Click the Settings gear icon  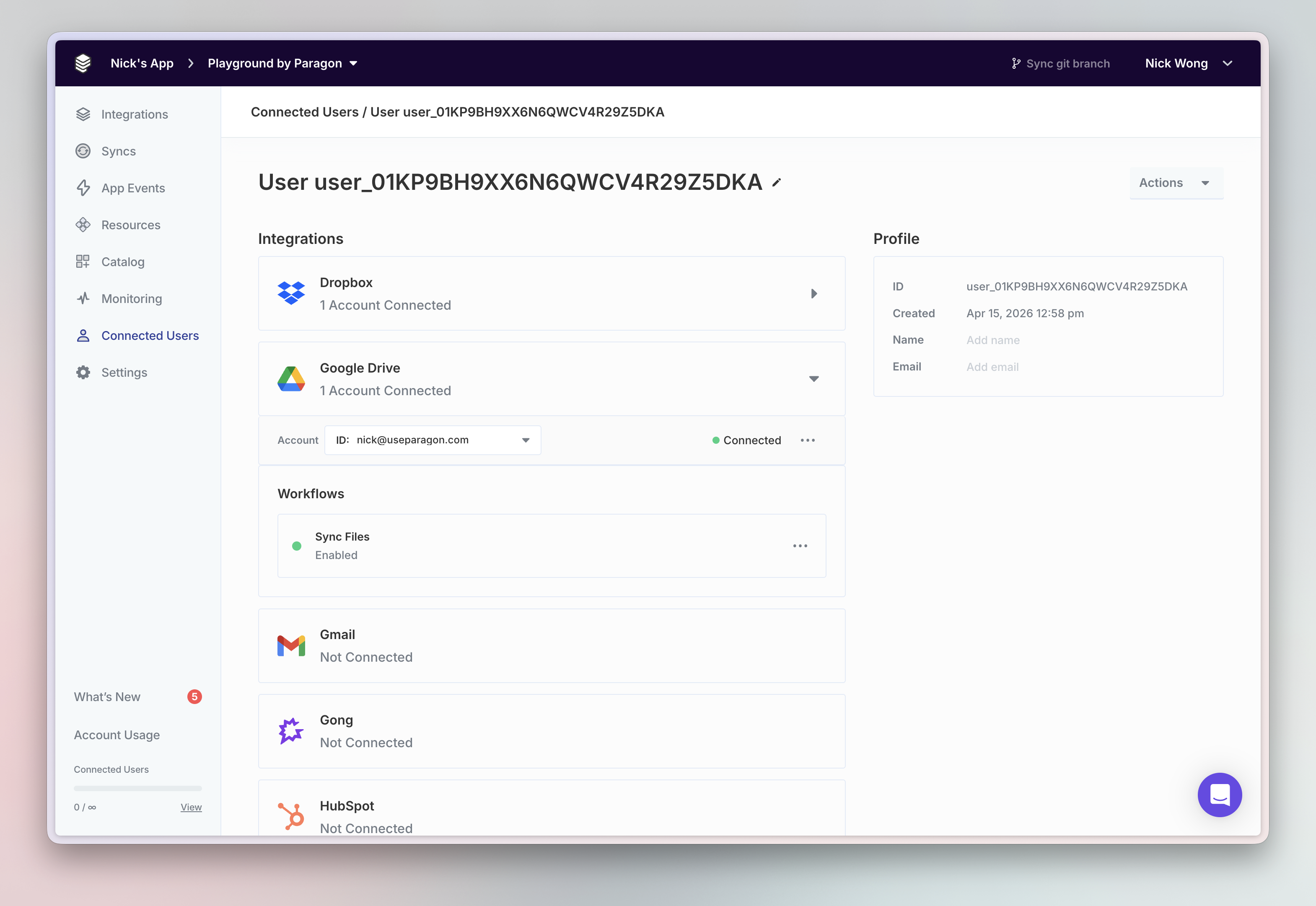point(83,373)
